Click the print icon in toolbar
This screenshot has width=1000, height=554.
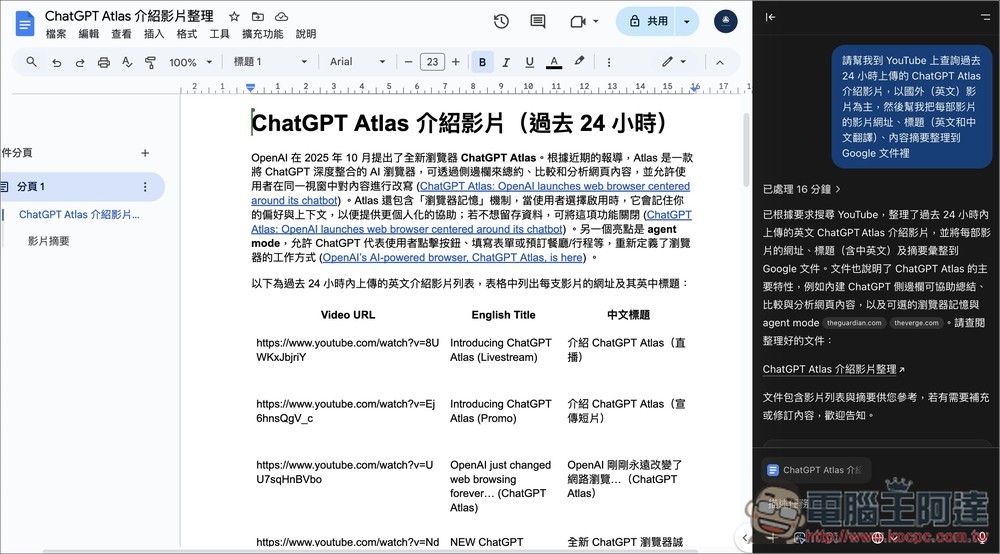103,62
